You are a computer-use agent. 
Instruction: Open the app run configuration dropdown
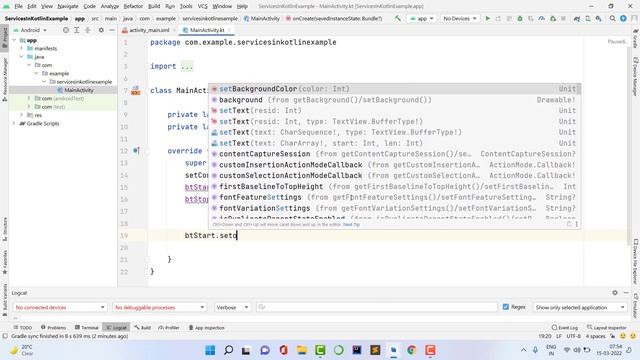coord(422,18)
